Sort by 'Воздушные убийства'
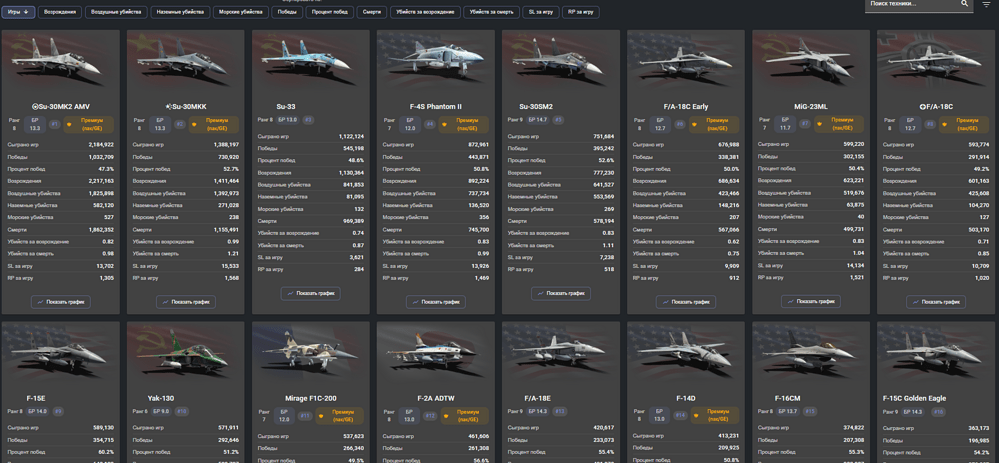The height and width of the screenshot is (463, 999). (x=117, y=12)
